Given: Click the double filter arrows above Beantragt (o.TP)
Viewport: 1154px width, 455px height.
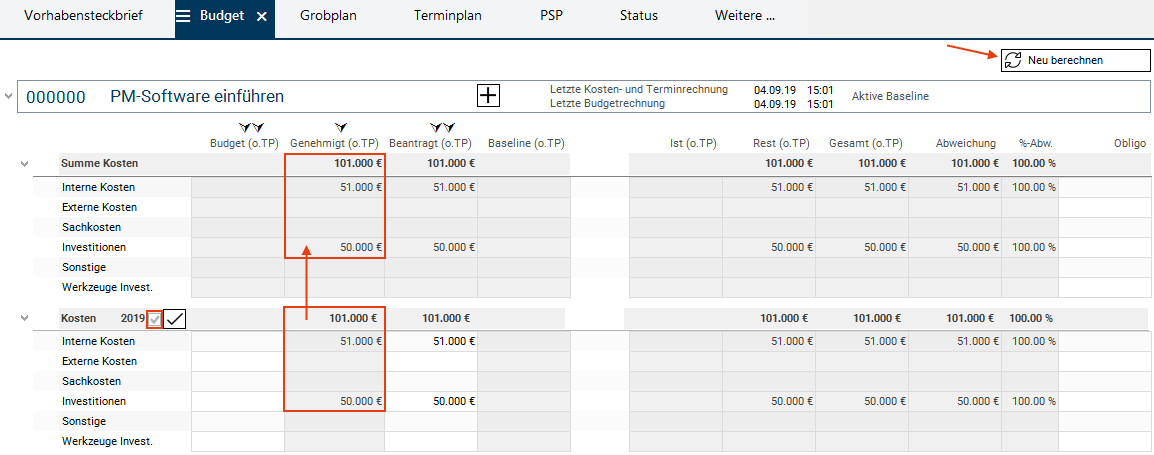Looking at the screenshot, I should tap(441, 128).
